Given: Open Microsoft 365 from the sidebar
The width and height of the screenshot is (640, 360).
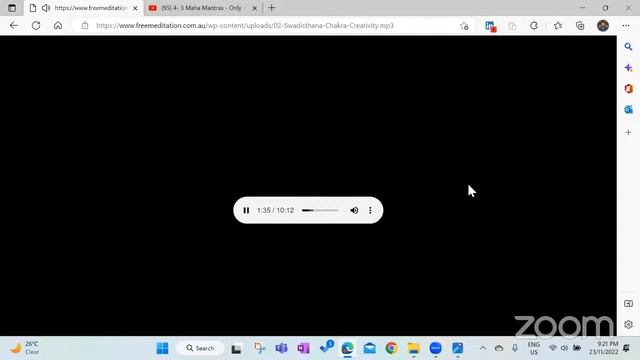Looking at the screenshot, I should (x=628, y=89).
